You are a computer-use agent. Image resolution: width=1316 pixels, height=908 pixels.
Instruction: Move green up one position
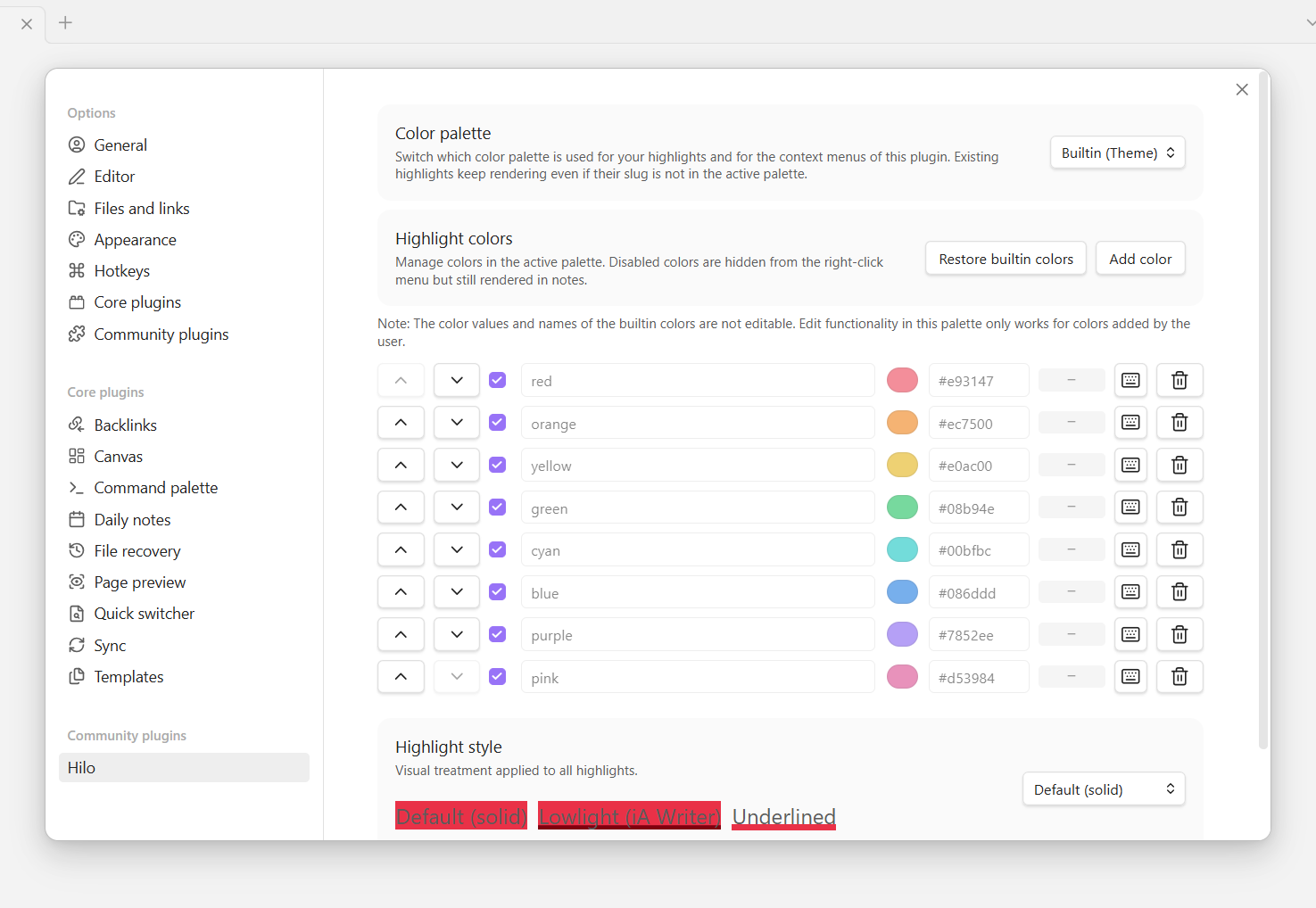pos(401,508)
